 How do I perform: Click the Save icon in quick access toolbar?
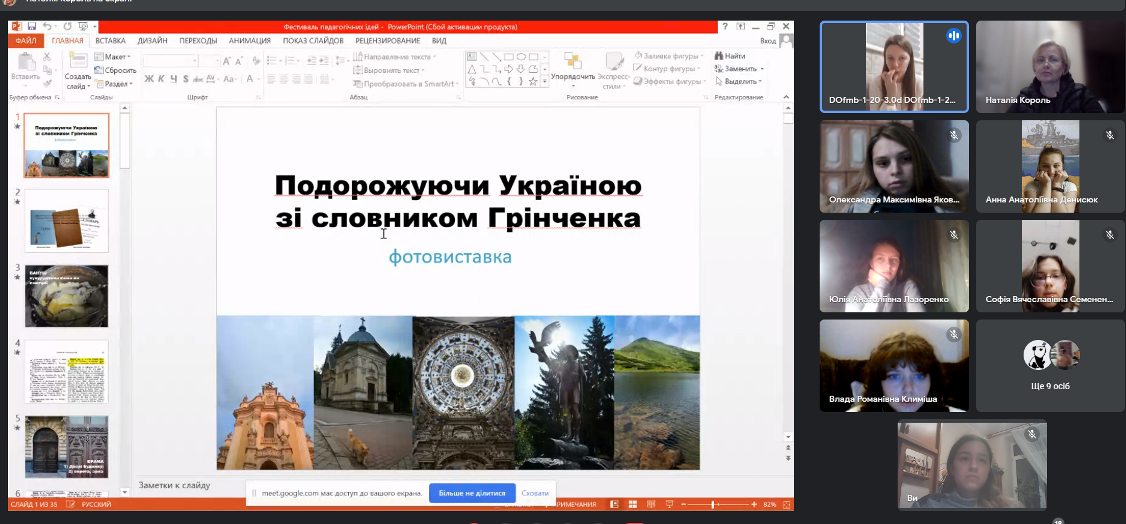(x=32, y=27)
